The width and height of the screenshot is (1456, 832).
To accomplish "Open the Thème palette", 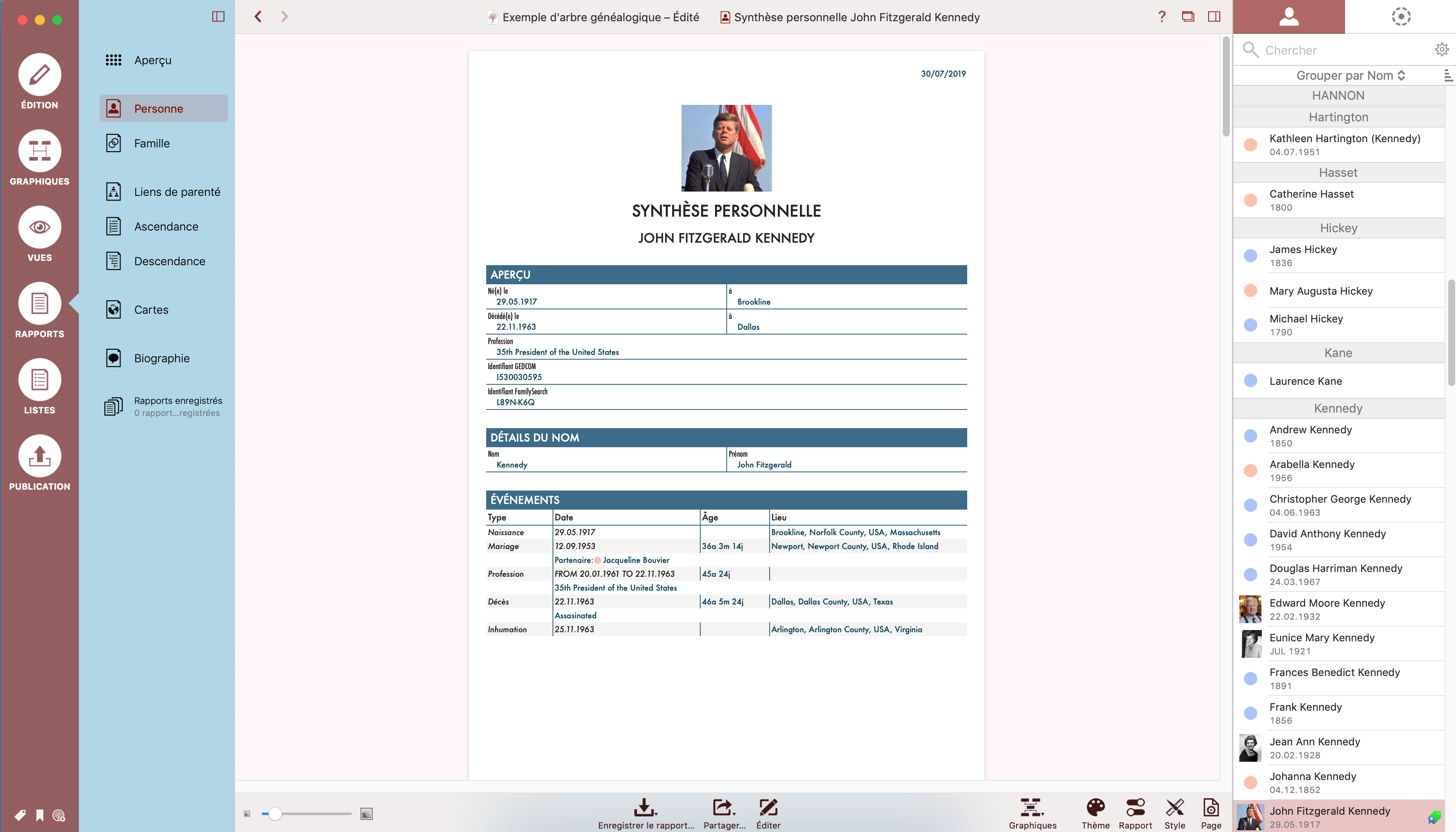I will 1095,814.
